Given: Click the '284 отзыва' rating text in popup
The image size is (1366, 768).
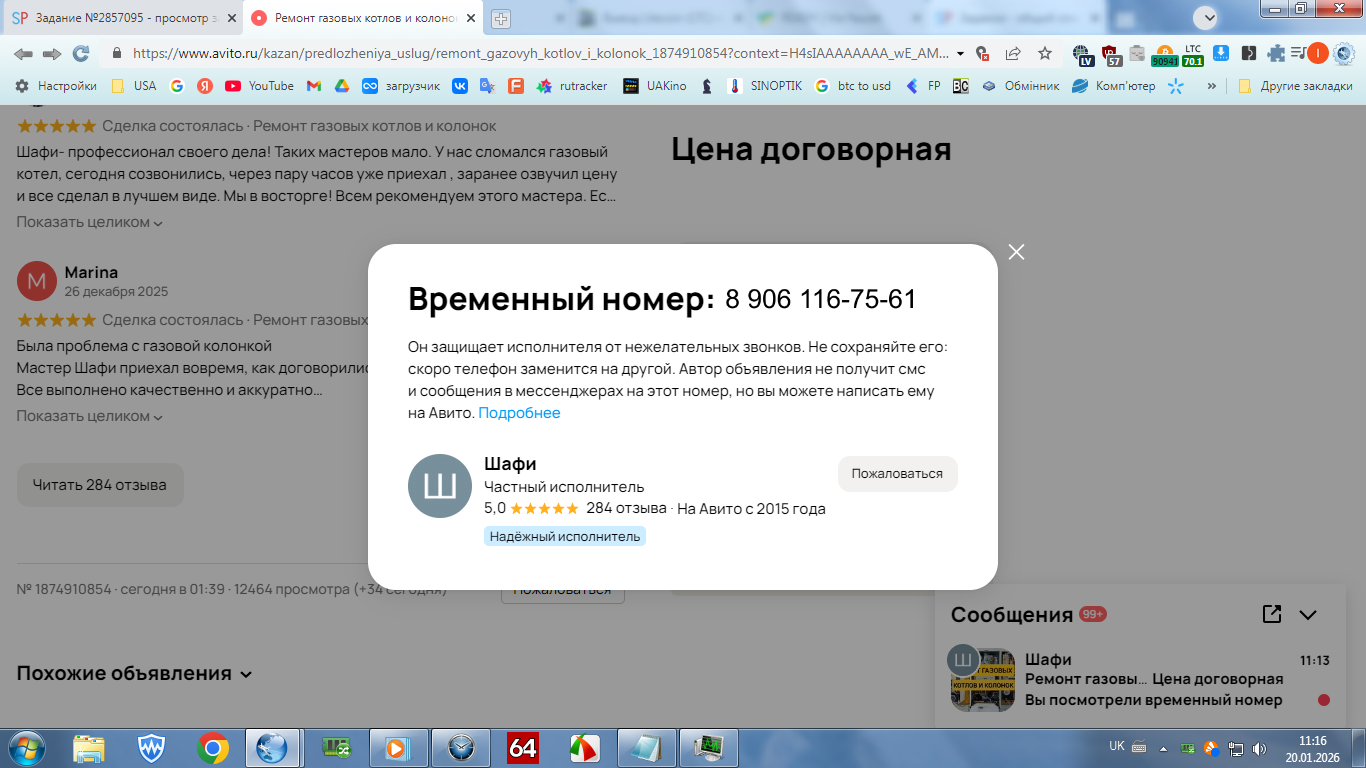Looking at the screenshot, I should pyautogui.click(x=626, y=508).
